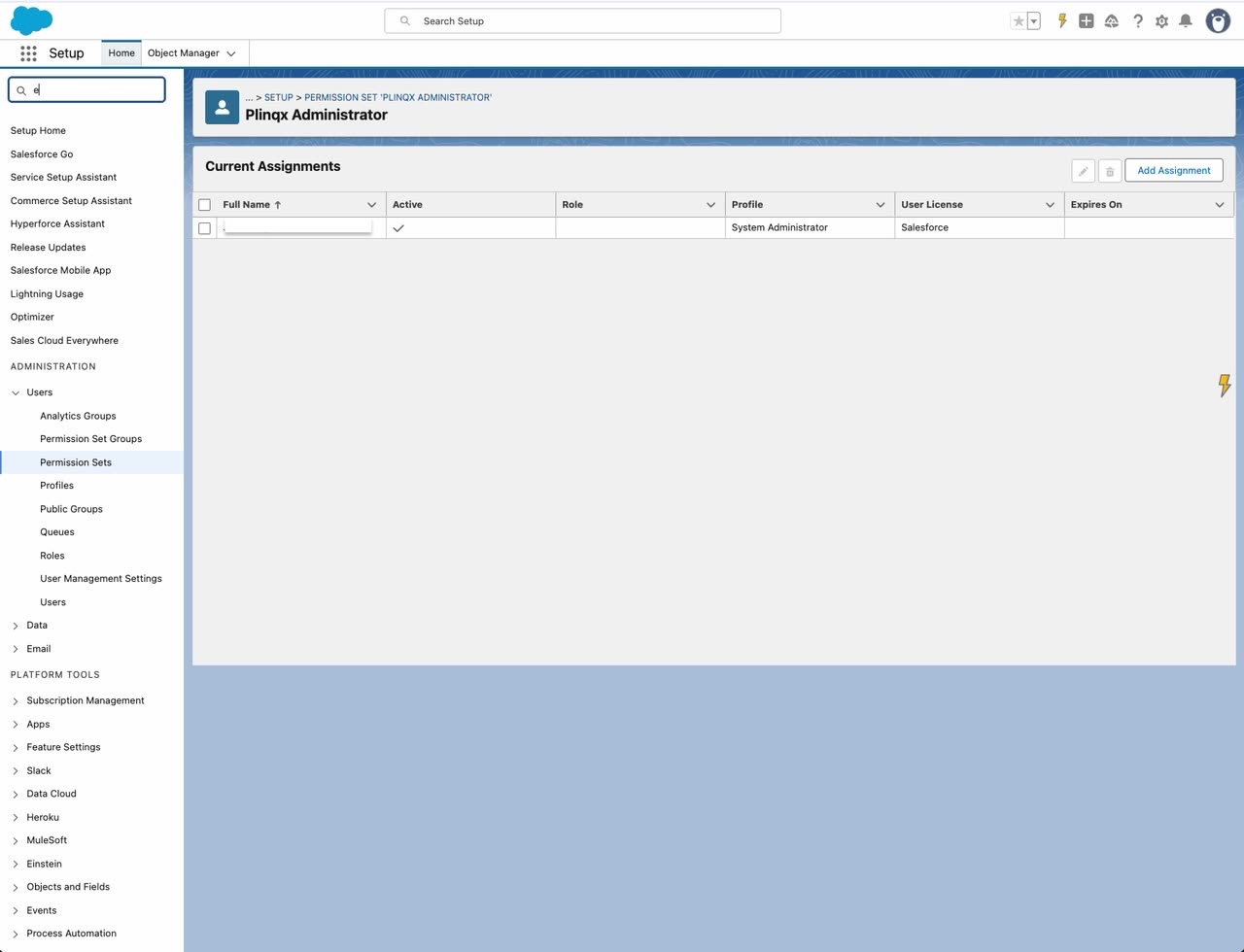Focus the Search Setup field

(x=583, y=20)
